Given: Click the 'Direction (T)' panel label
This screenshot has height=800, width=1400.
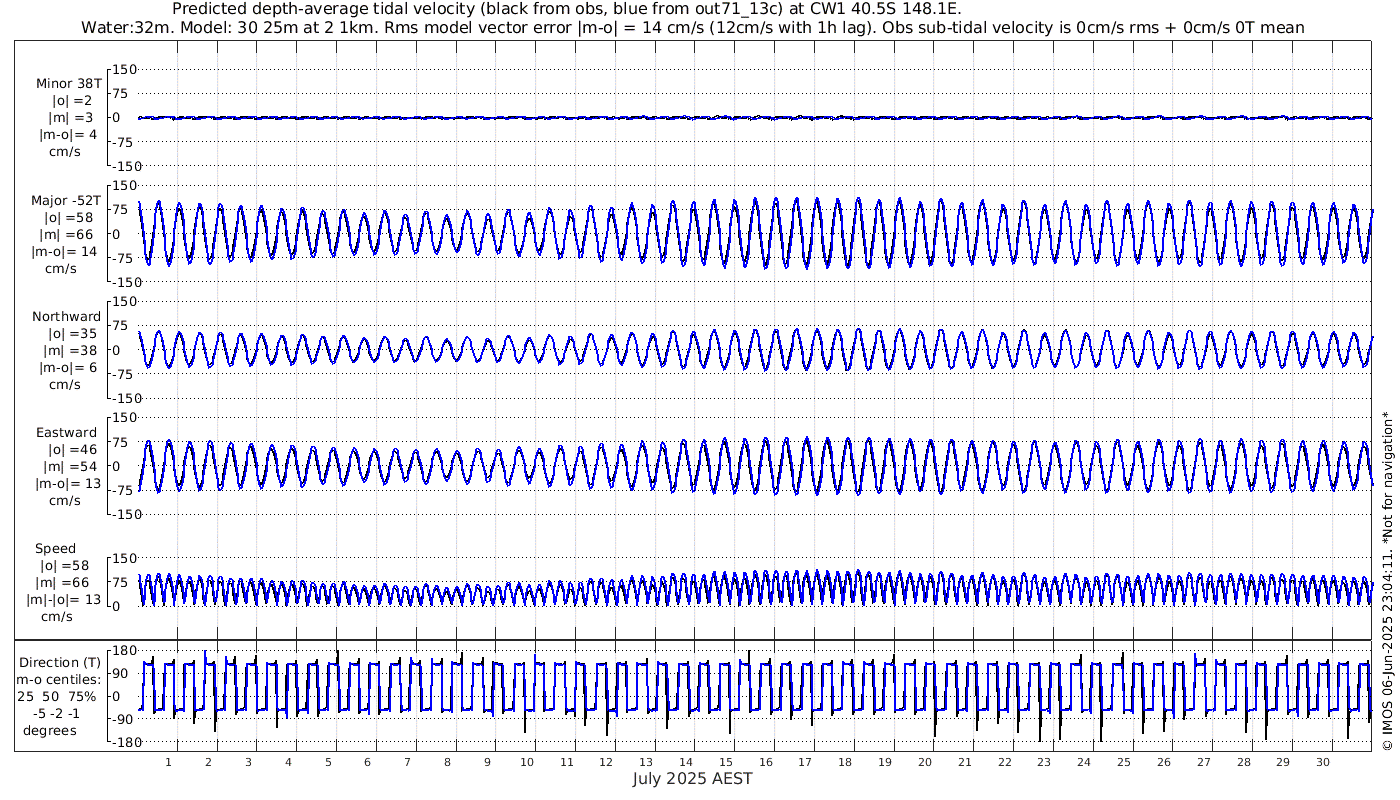Looking at the screenshot, I should (61, 663).
